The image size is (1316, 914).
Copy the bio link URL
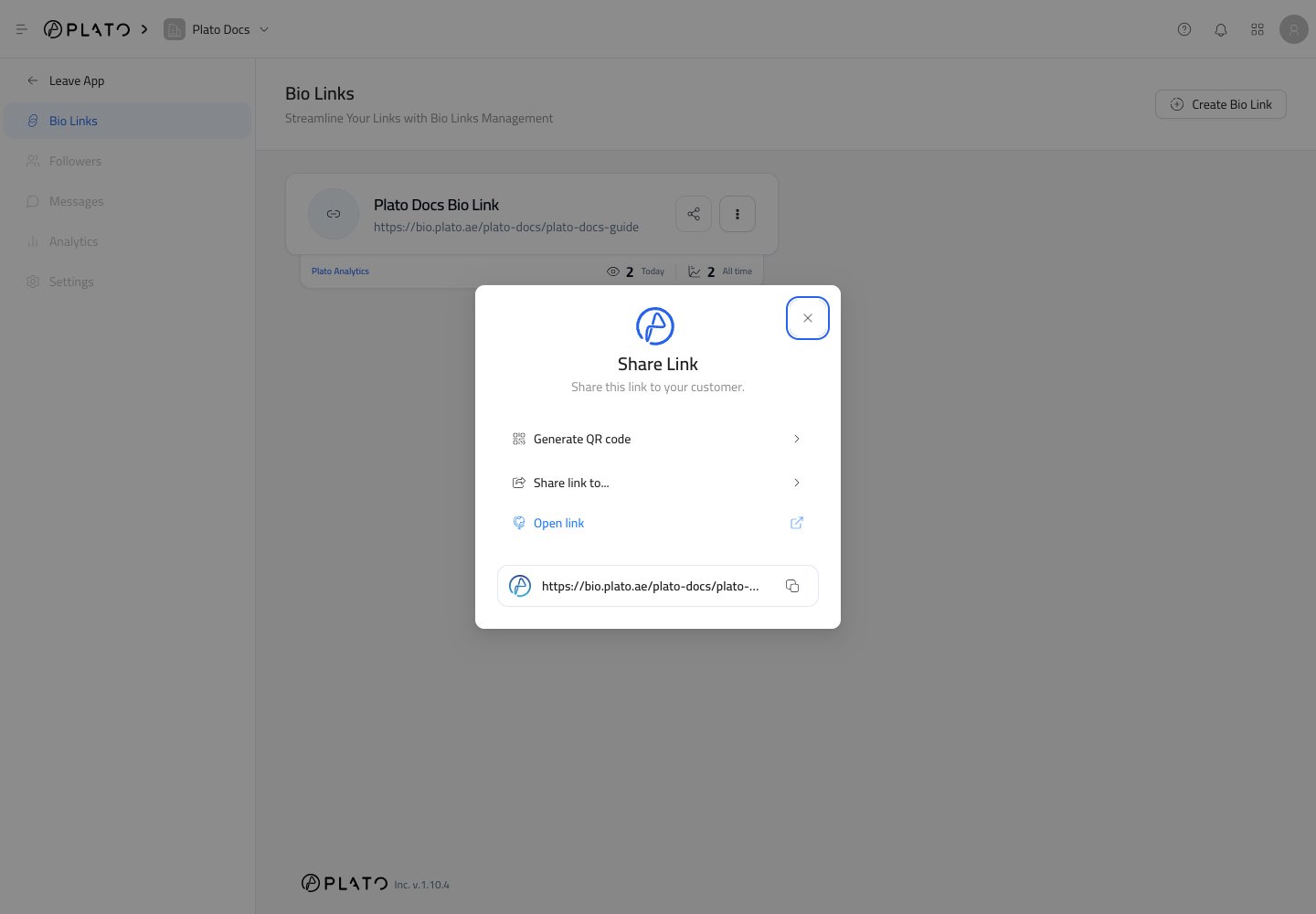click(792, 586)
